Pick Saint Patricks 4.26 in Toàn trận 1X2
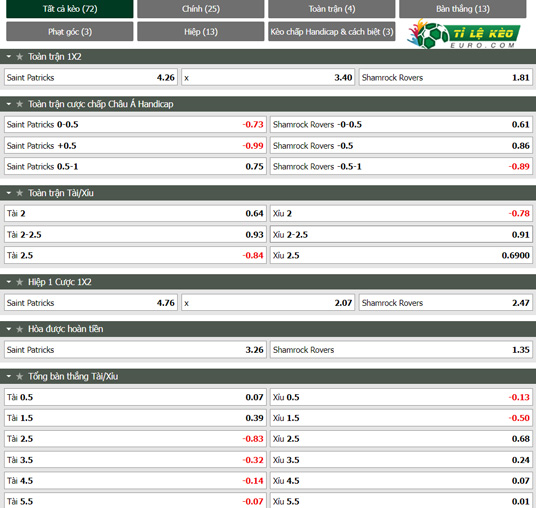 coord(91,78)
